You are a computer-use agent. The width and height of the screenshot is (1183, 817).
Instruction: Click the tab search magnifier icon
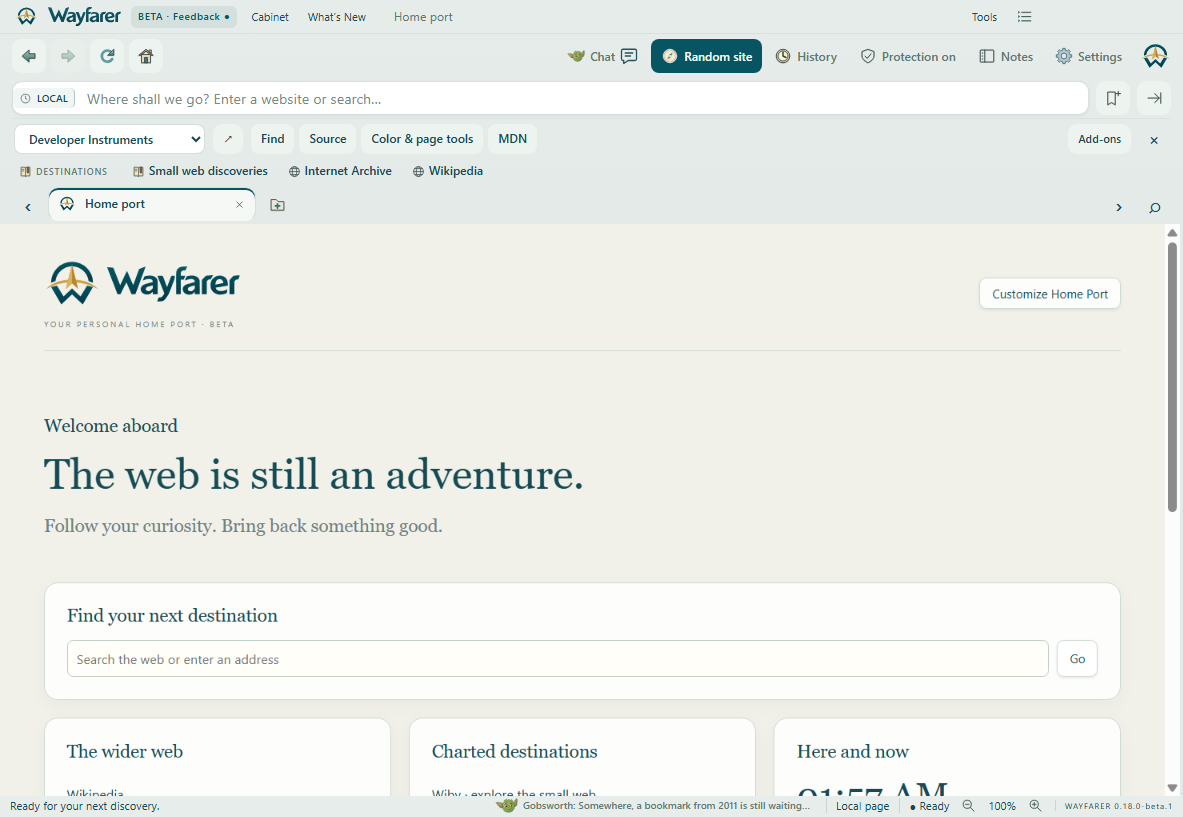[1154, 207]
